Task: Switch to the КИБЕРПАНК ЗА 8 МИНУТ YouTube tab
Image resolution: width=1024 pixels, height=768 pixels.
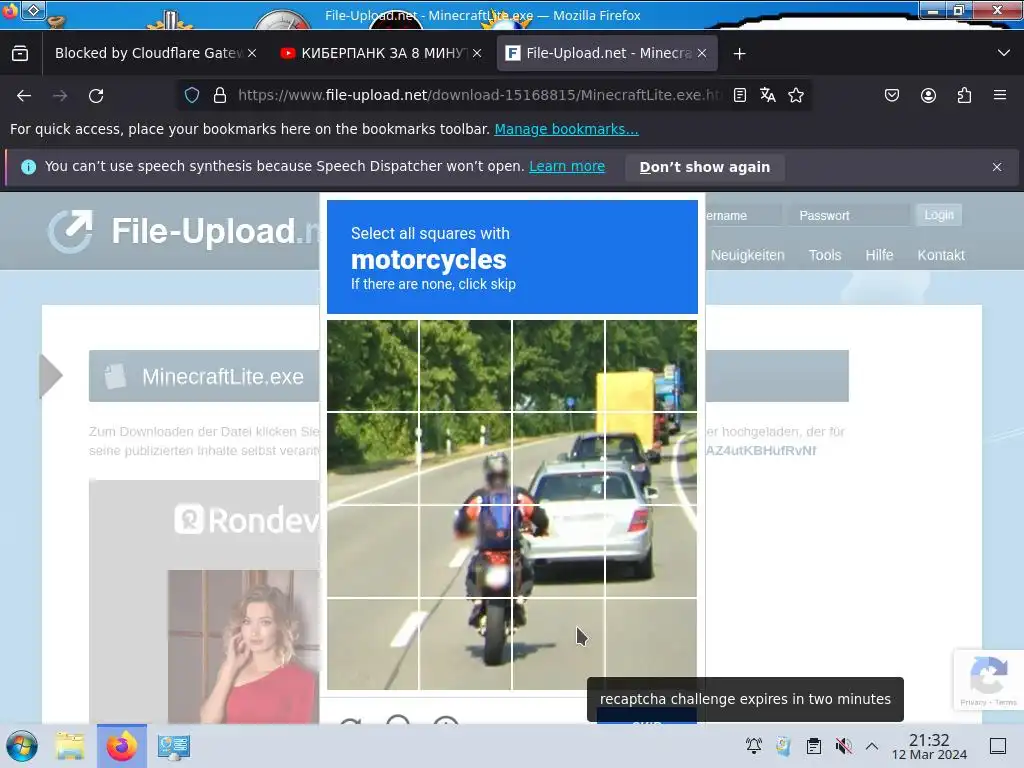Action: click(x=383, y=54)
